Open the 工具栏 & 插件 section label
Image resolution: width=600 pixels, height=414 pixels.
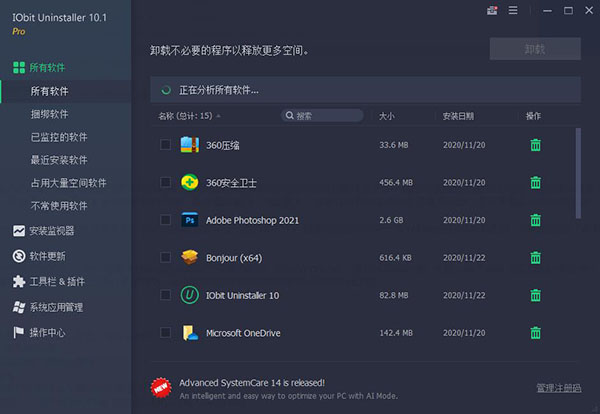pos(57,282)
